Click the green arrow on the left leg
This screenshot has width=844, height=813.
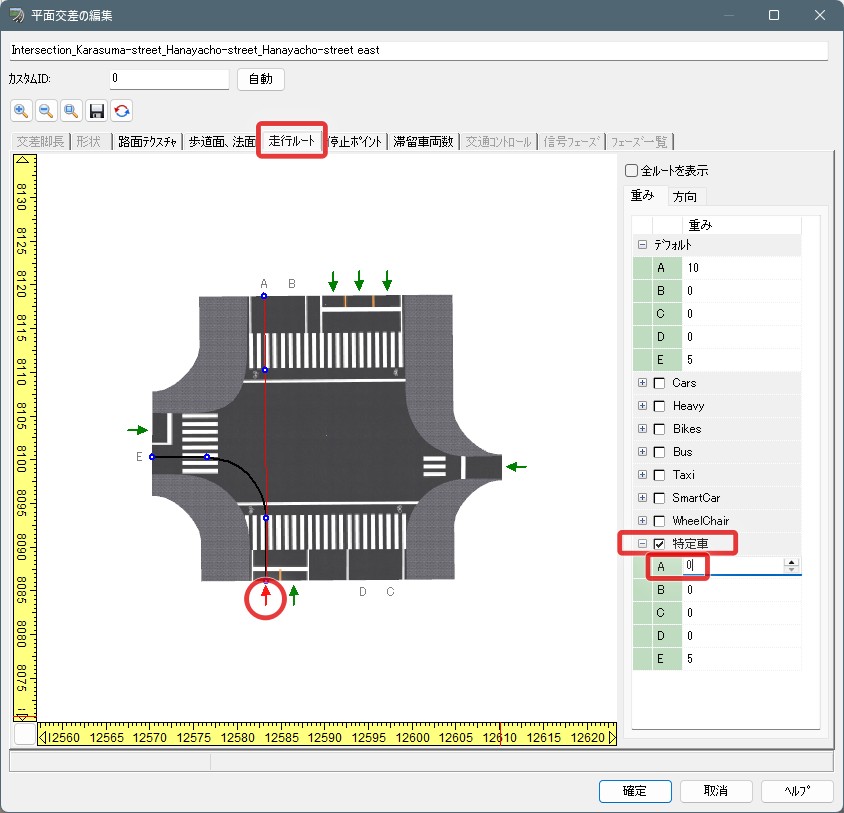point(137,430)
